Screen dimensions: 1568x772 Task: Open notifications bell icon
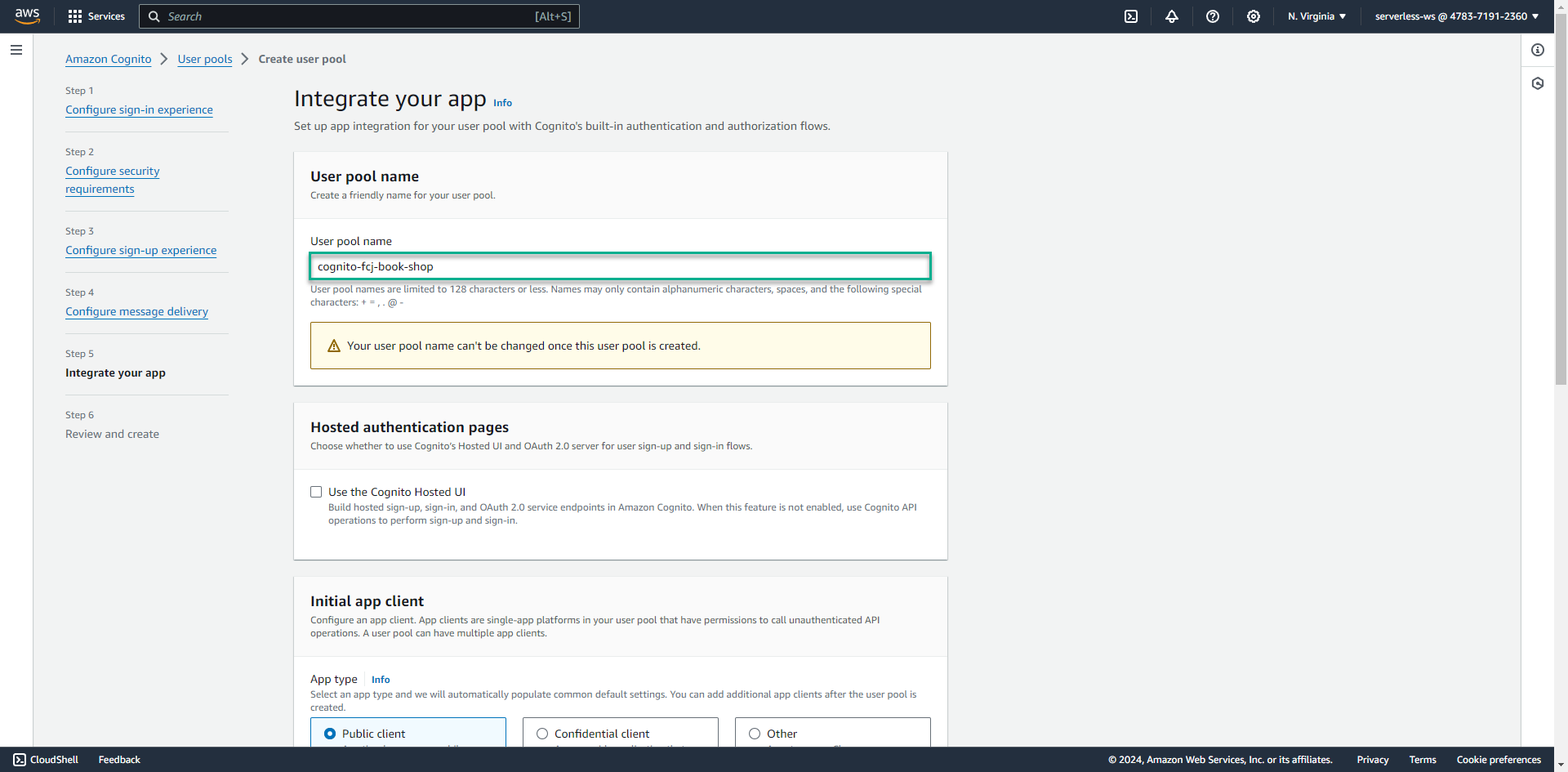tap(1172, 16)
